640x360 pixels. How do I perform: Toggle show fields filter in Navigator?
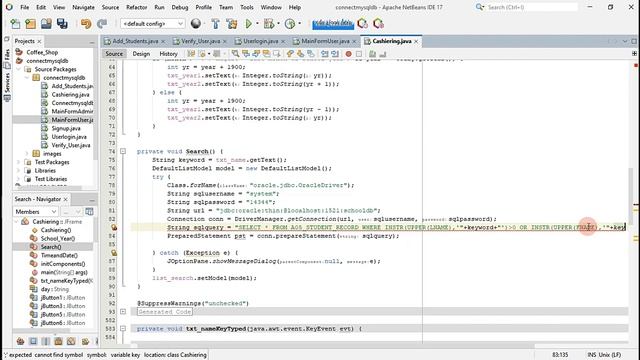tap(33, 341)
